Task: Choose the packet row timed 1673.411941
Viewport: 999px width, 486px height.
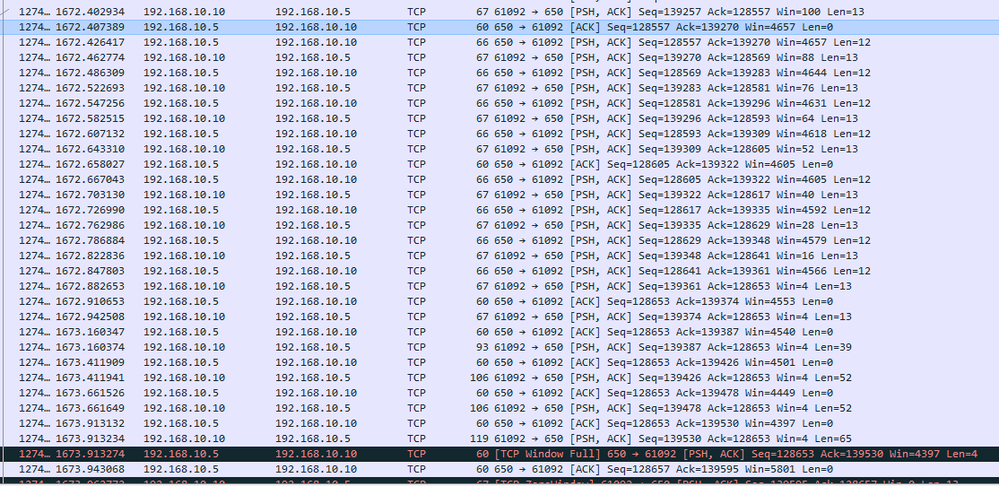Action: [x=500, y=378]
